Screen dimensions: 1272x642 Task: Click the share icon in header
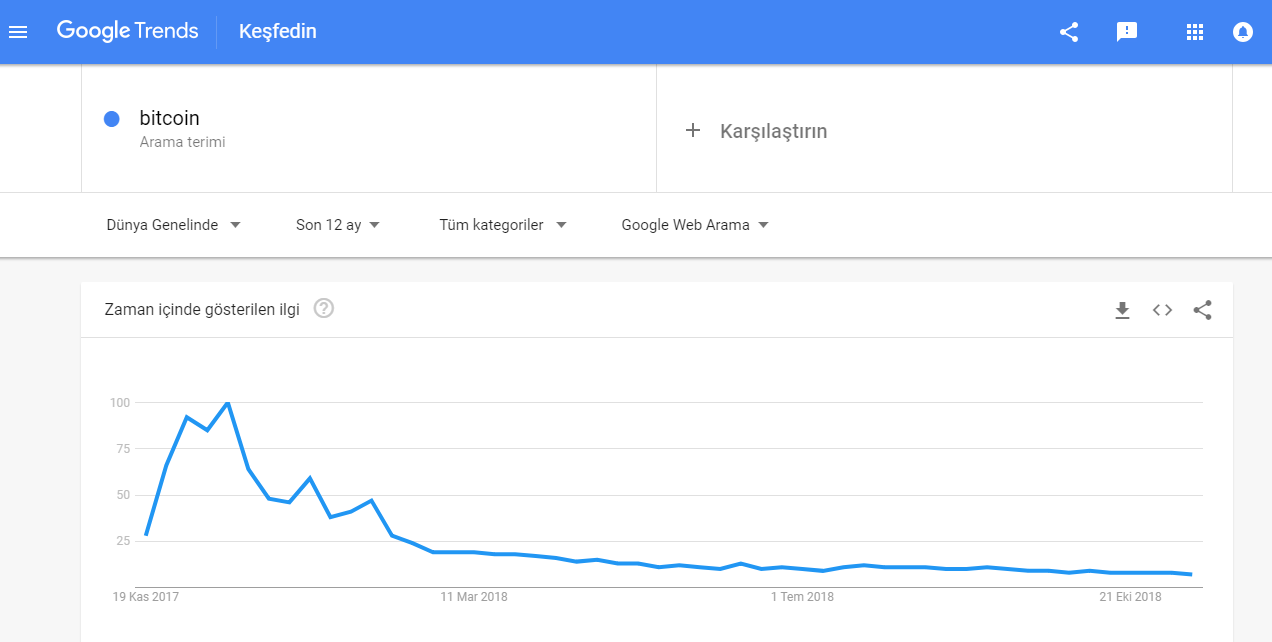(x=1069, y=32)
